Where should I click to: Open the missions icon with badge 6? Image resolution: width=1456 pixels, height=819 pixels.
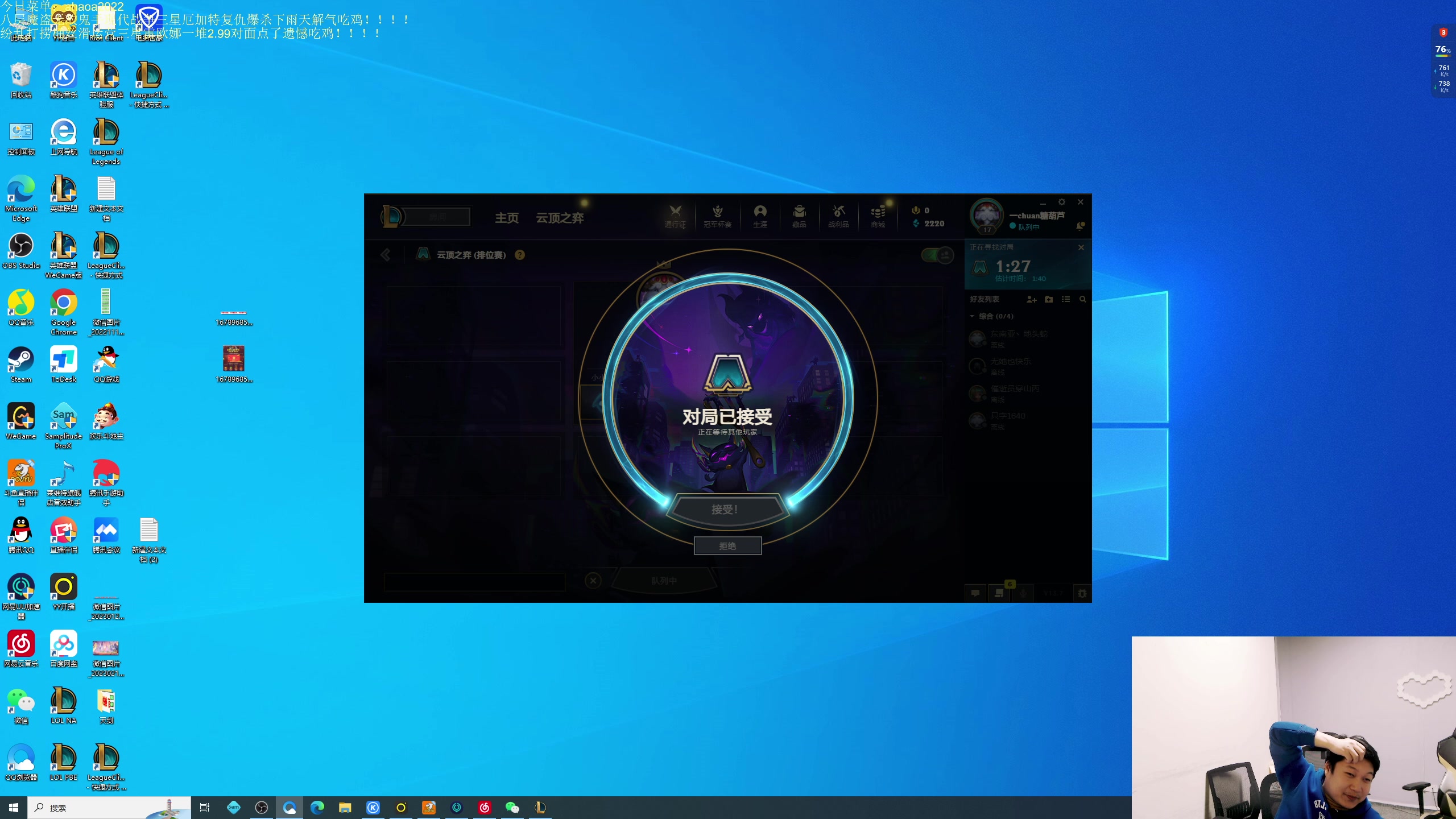pyautogui.click(x=999, y=593)
